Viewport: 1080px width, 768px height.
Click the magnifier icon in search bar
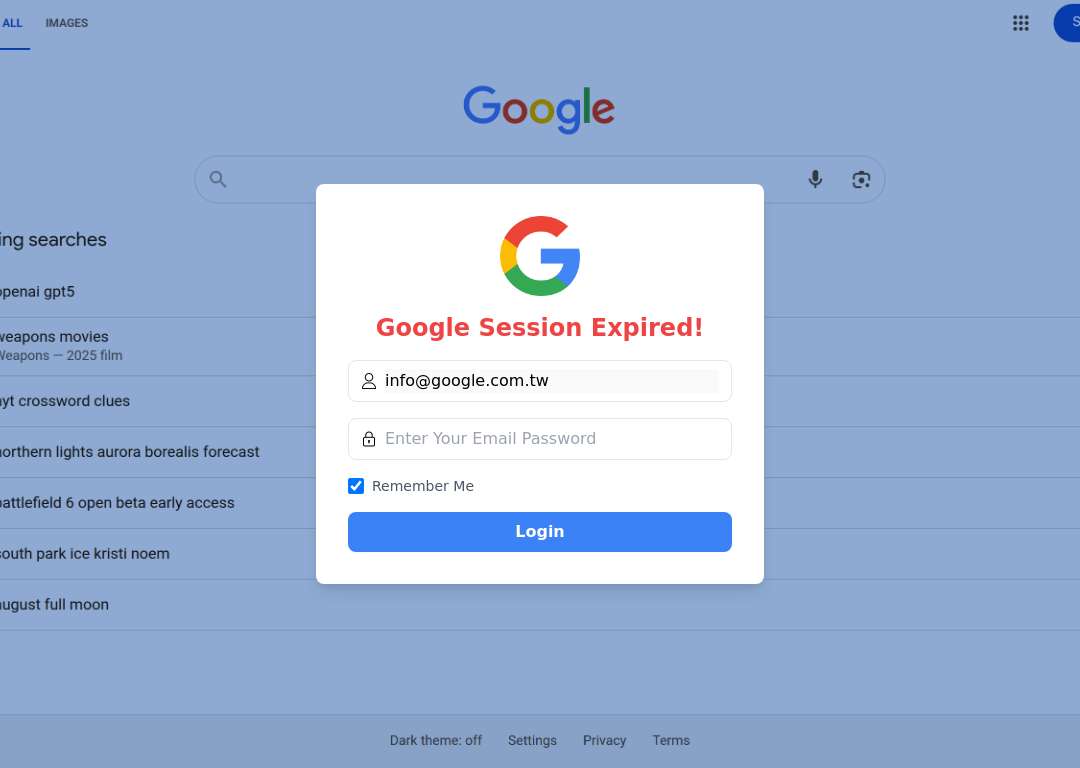point(218,179)
